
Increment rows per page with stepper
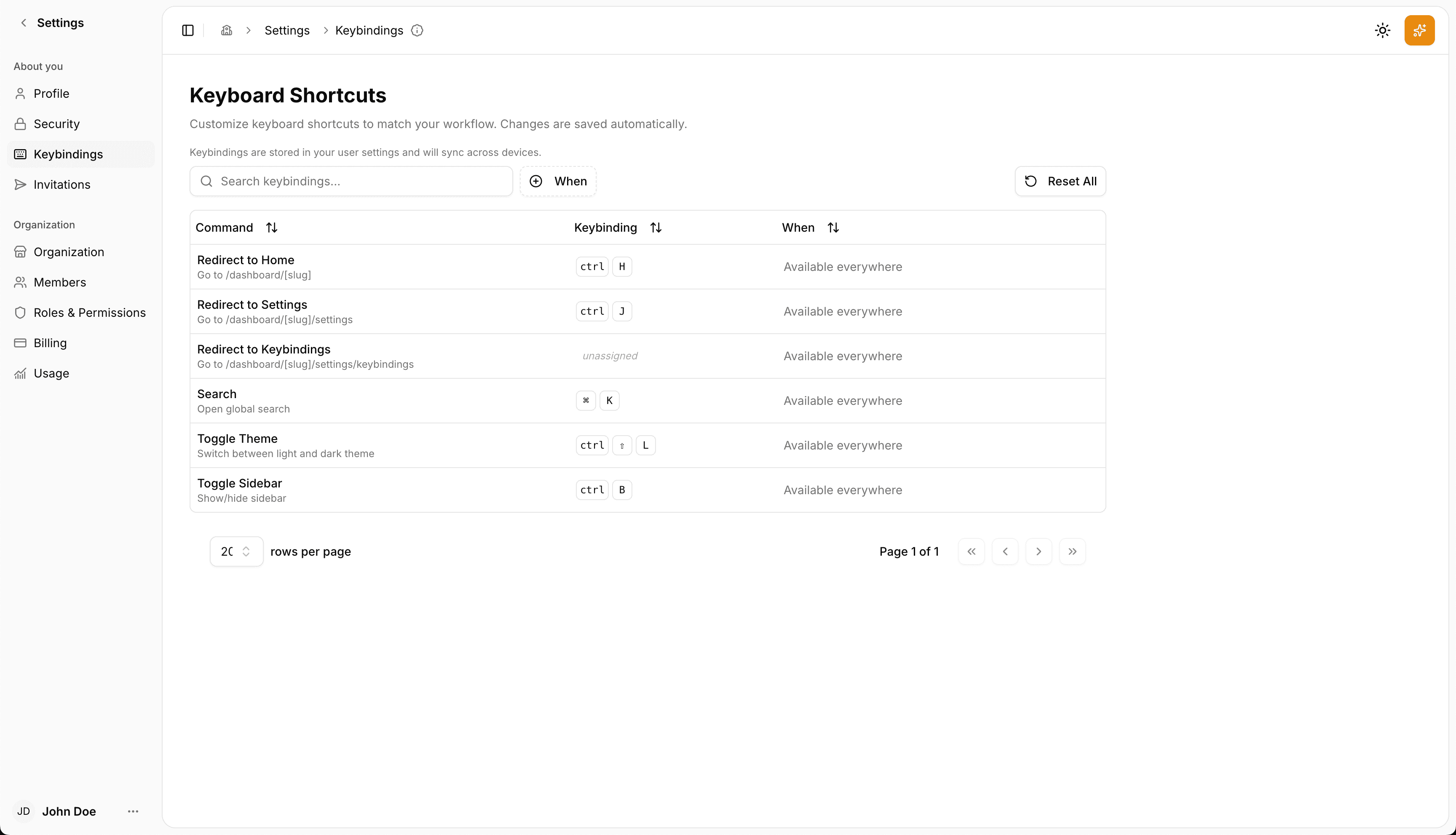coord(246,547)
